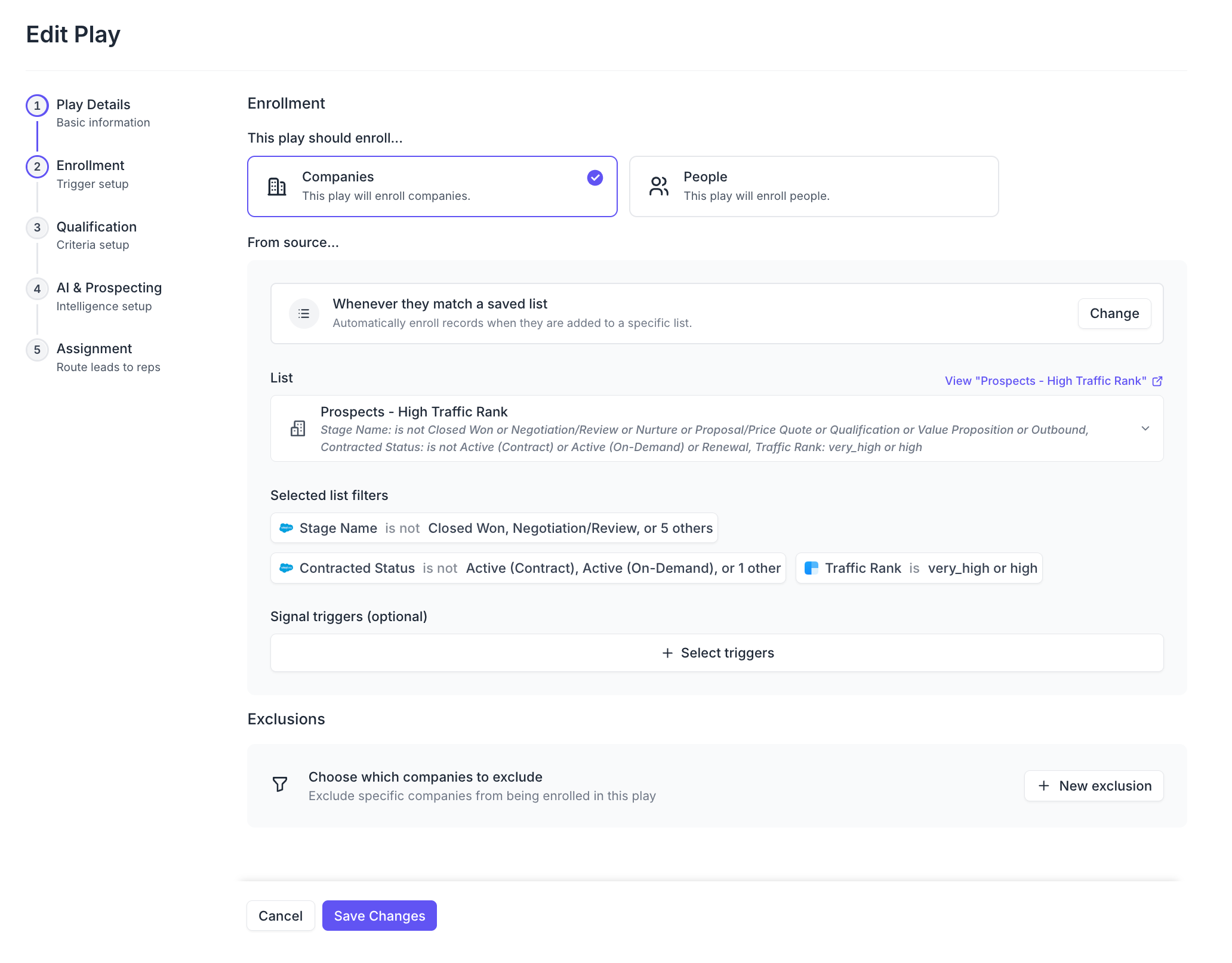Click the exclusion funnel filter icon

pyautogui.click(x=280, y=784)
